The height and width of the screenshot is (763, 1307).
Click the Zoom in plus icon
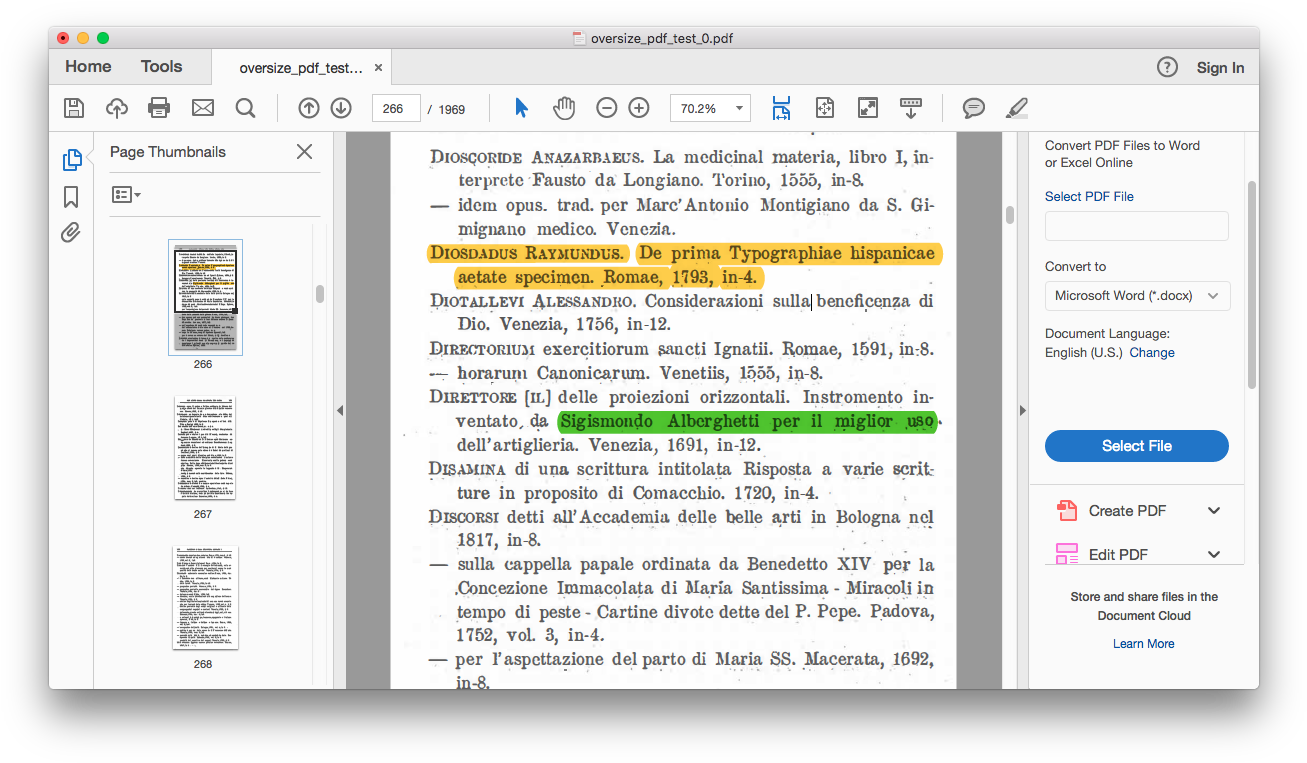coord(639,108)
